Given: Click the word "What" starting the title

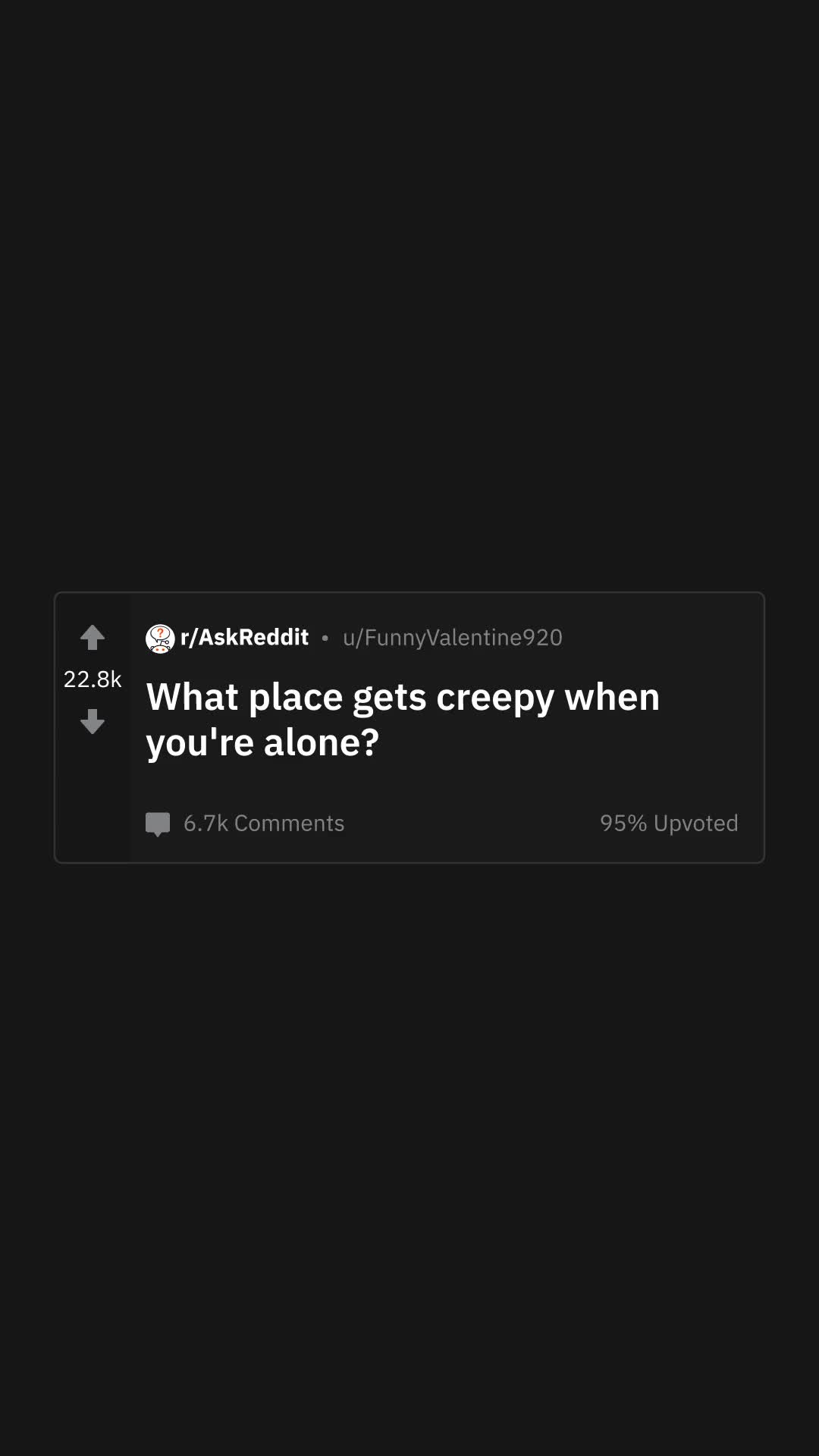Looking at the screenshot, I should point(193,697).
